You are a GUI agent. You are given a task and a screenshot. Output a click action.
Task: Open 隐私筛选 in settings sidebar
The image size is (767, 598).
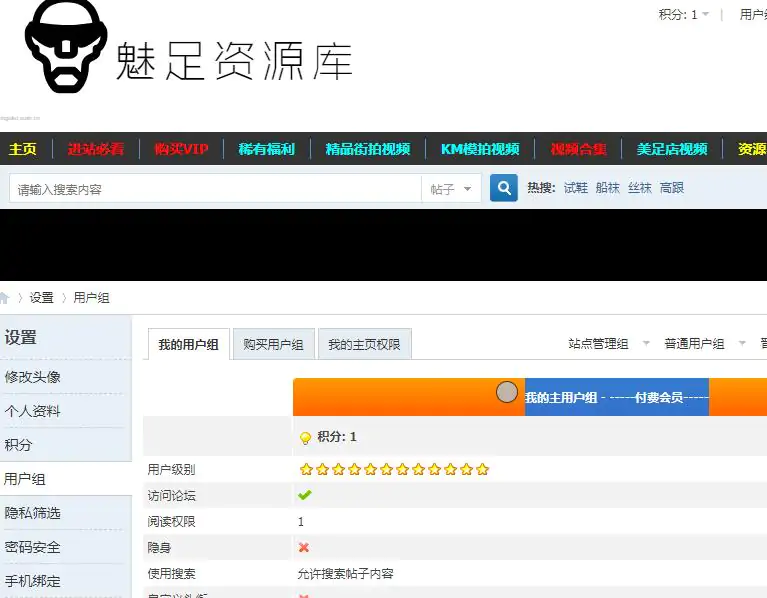tap(32, 512)
